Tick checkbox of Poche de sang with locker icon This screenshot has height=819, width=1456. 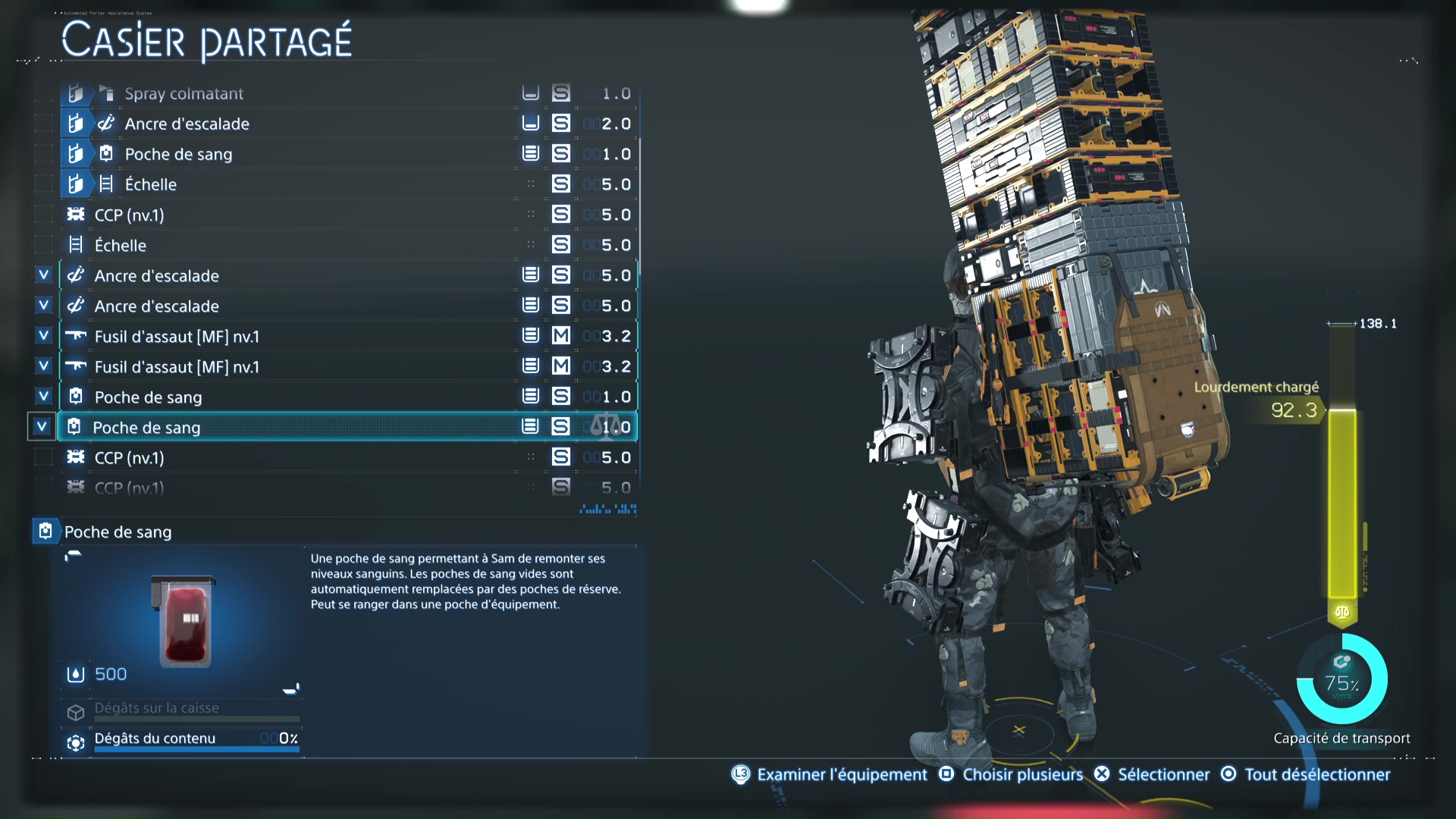click(x=44, y=154)
